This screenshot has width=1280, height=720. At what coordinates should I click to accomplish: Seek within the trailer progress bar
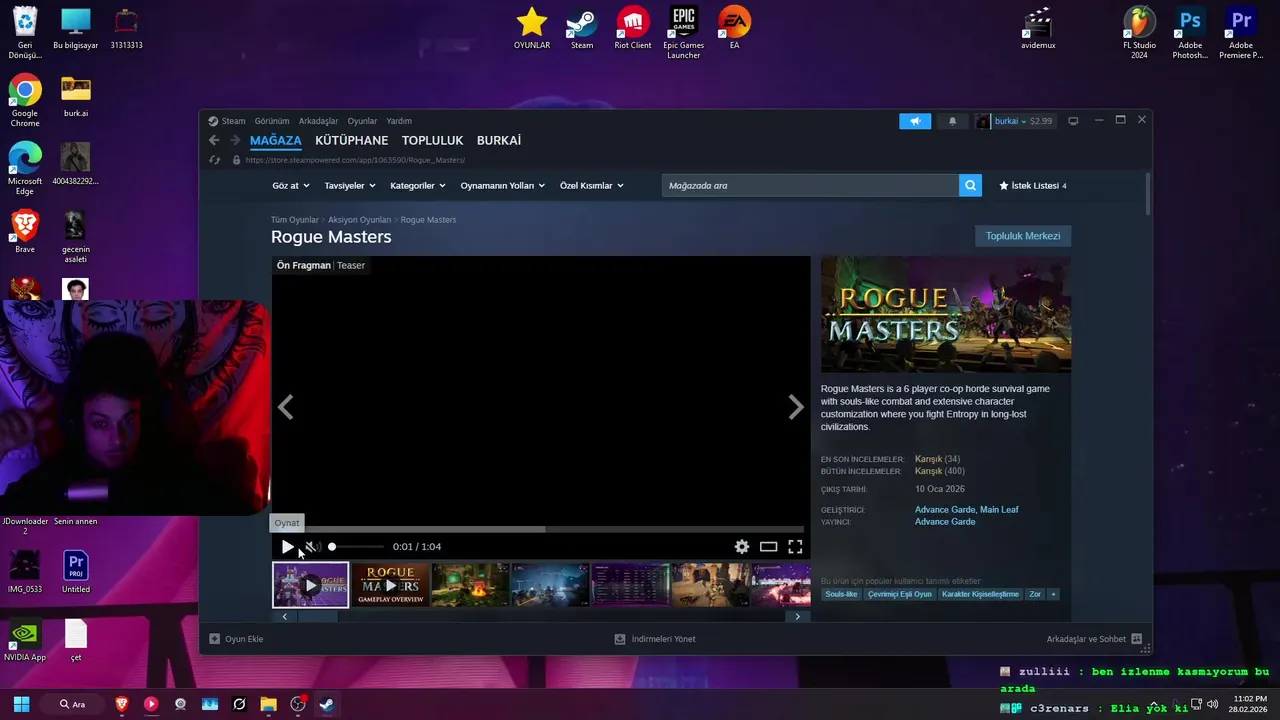541,529
